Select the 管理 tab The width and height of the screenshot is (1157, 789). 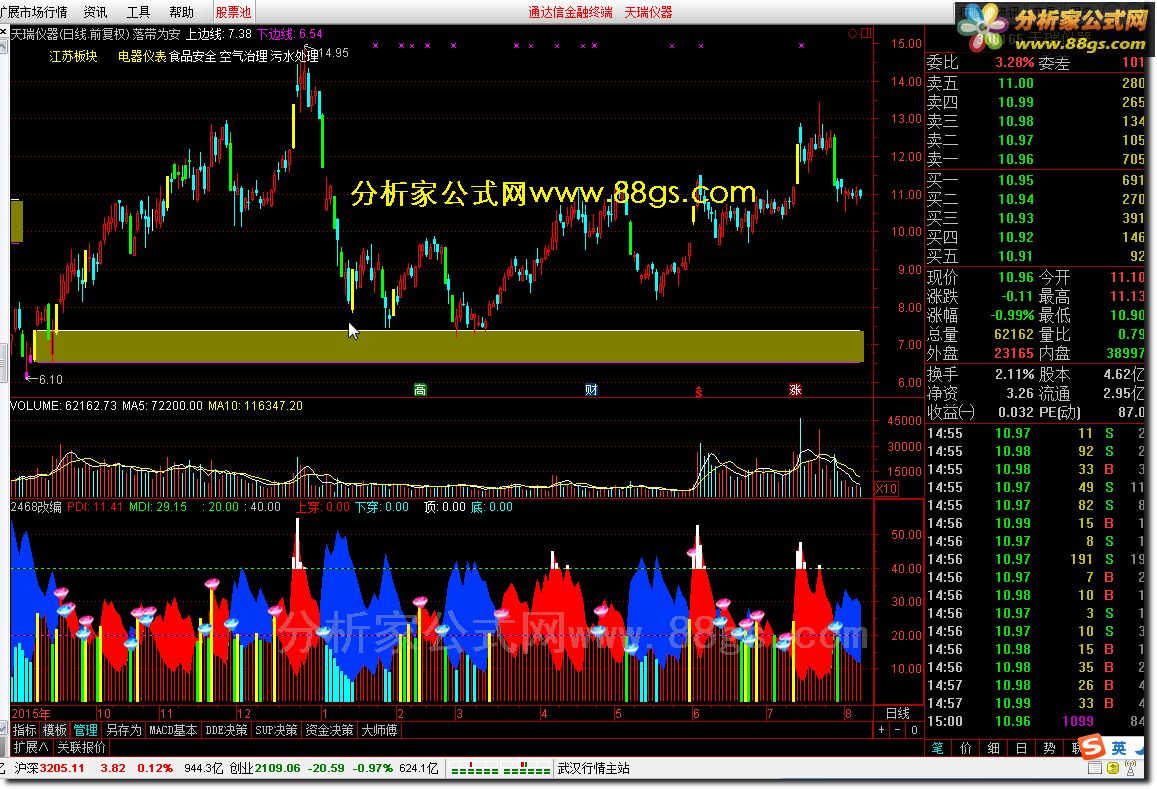click(85, 730)
